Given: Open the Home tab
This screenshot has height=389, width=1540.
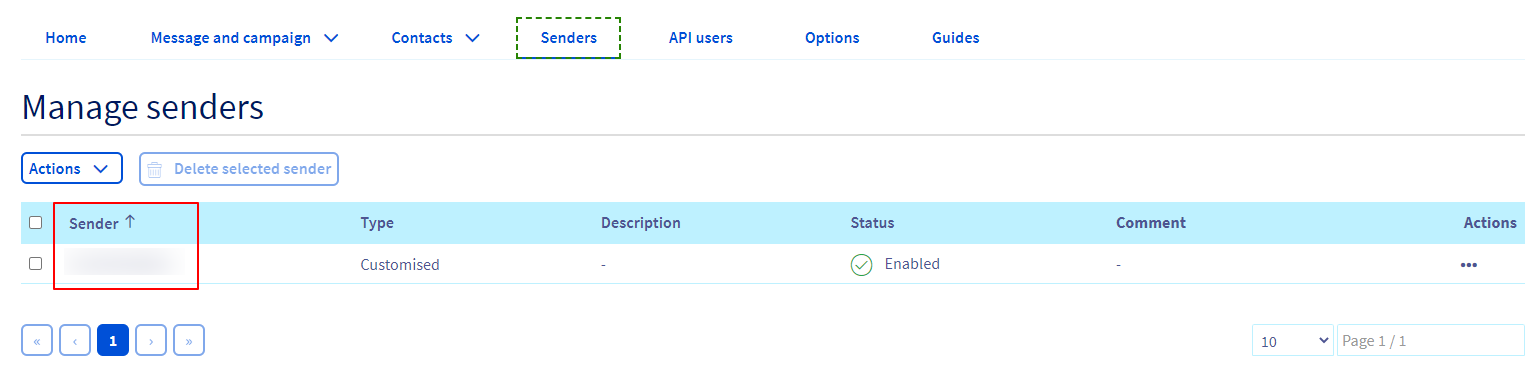Looking at the screenshot, I should point(66,38).
